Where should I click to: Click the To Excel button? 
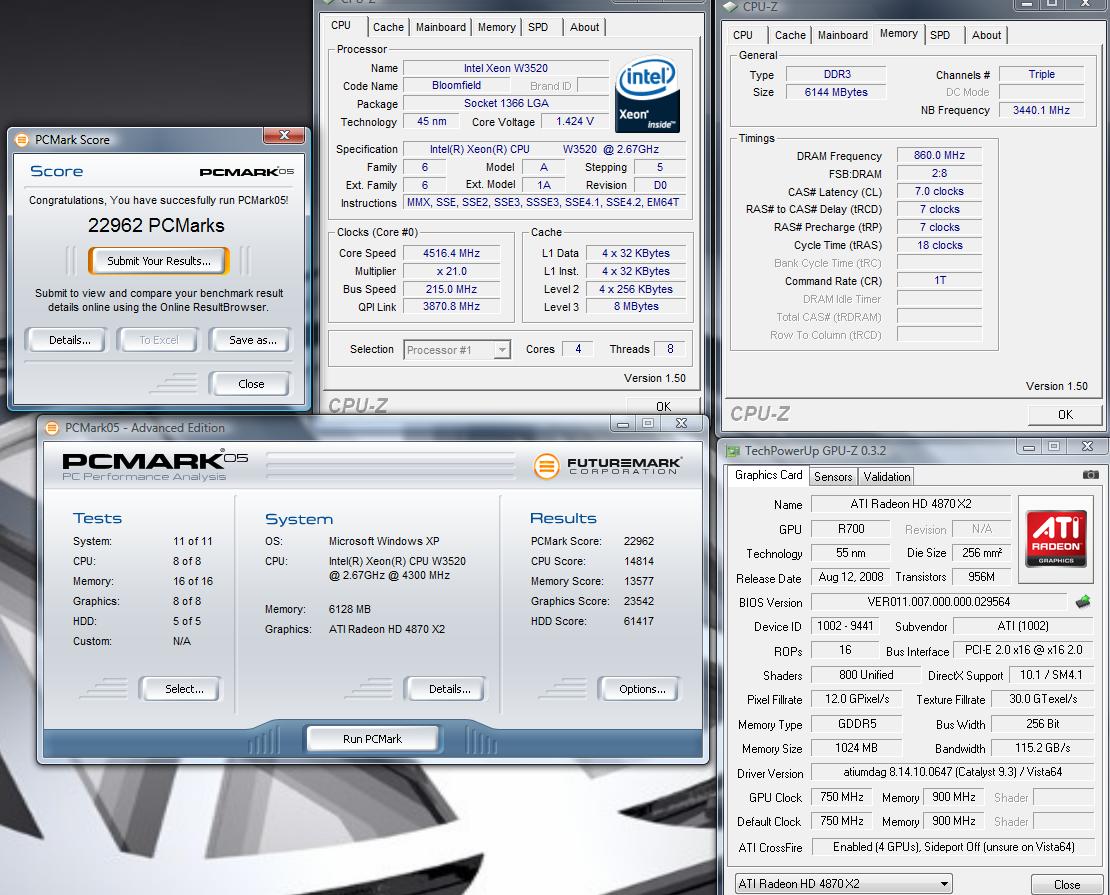click(159, 340)
